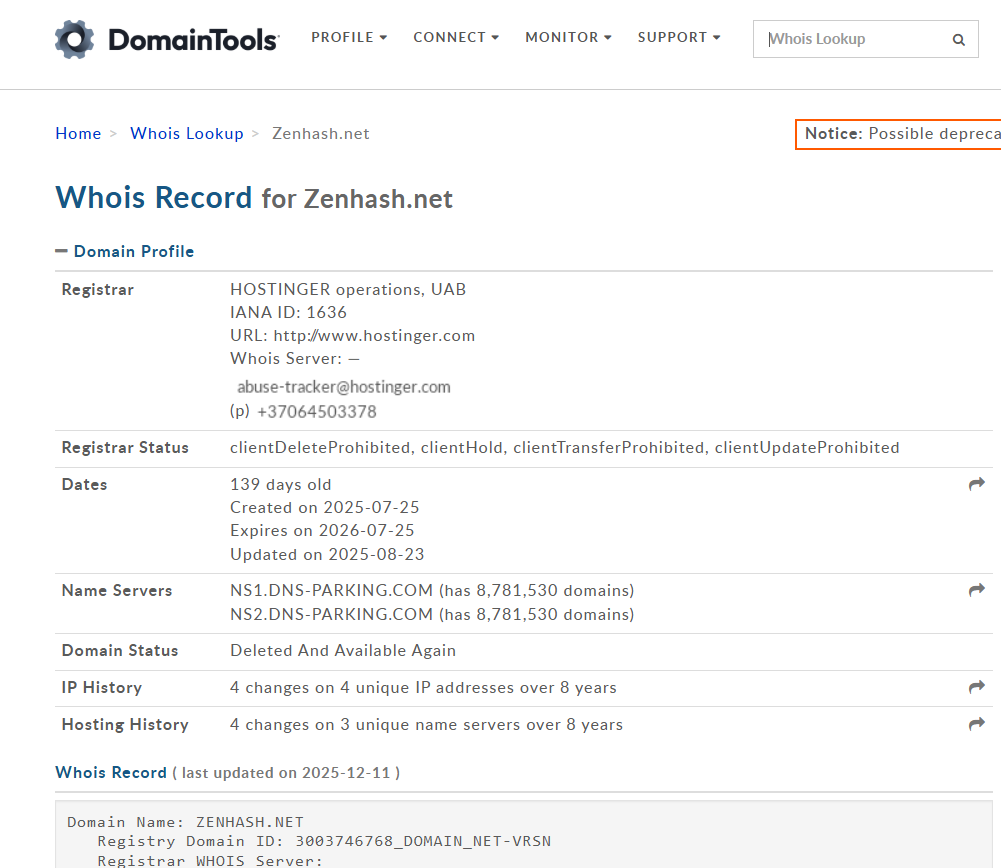Focus the Whois Lookup search field
This screenshot has height=868, width=1001.
click(850, 40)
